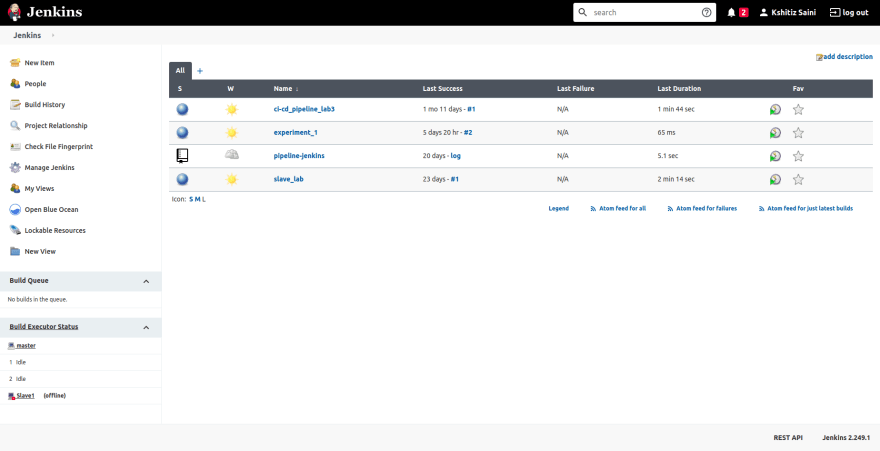Open the pipeline-jenkins job
This screenshot has height=451, width=880.
coord(299,156)
